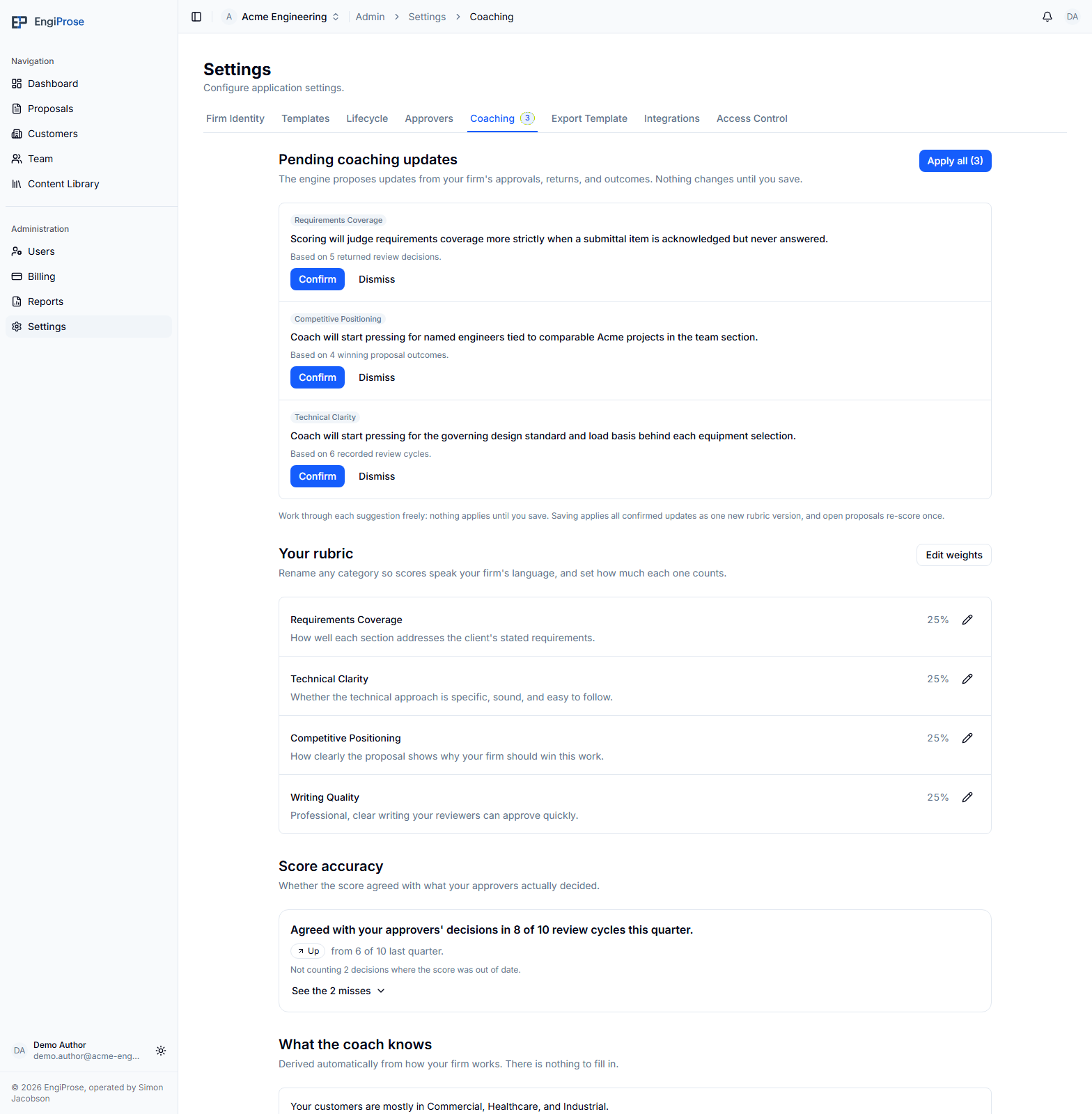The height and width of the screenshot is (1114, 1092).
Task: Edit the Competitive Positioning rubric category
Action: point(967,738)
